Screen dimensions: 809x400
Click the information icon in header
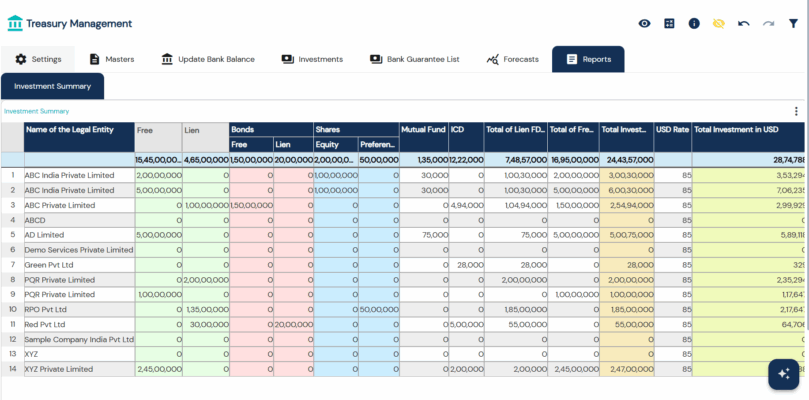tap(694, 23)
